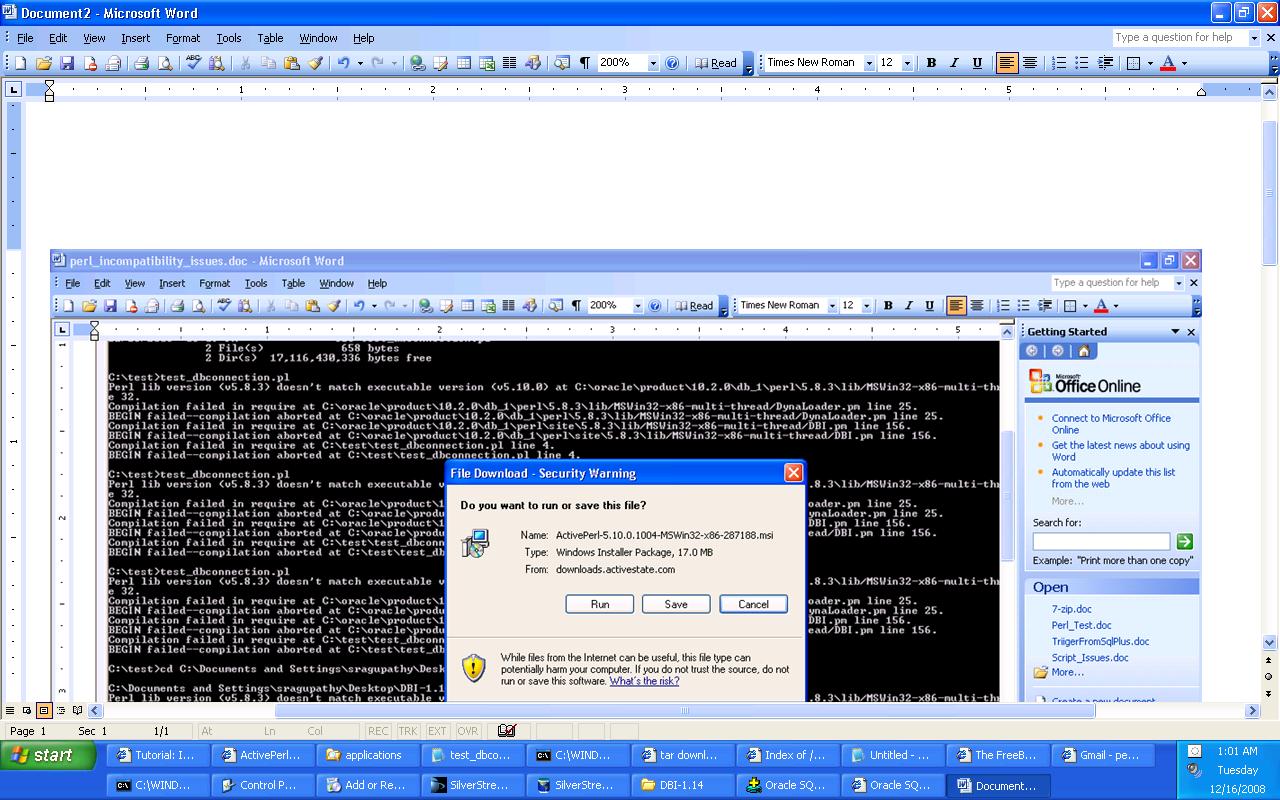Open the Getting Started pane dropdown in the embedded window
This screenshot has width=1280, height=800.
click(1176, 332)
